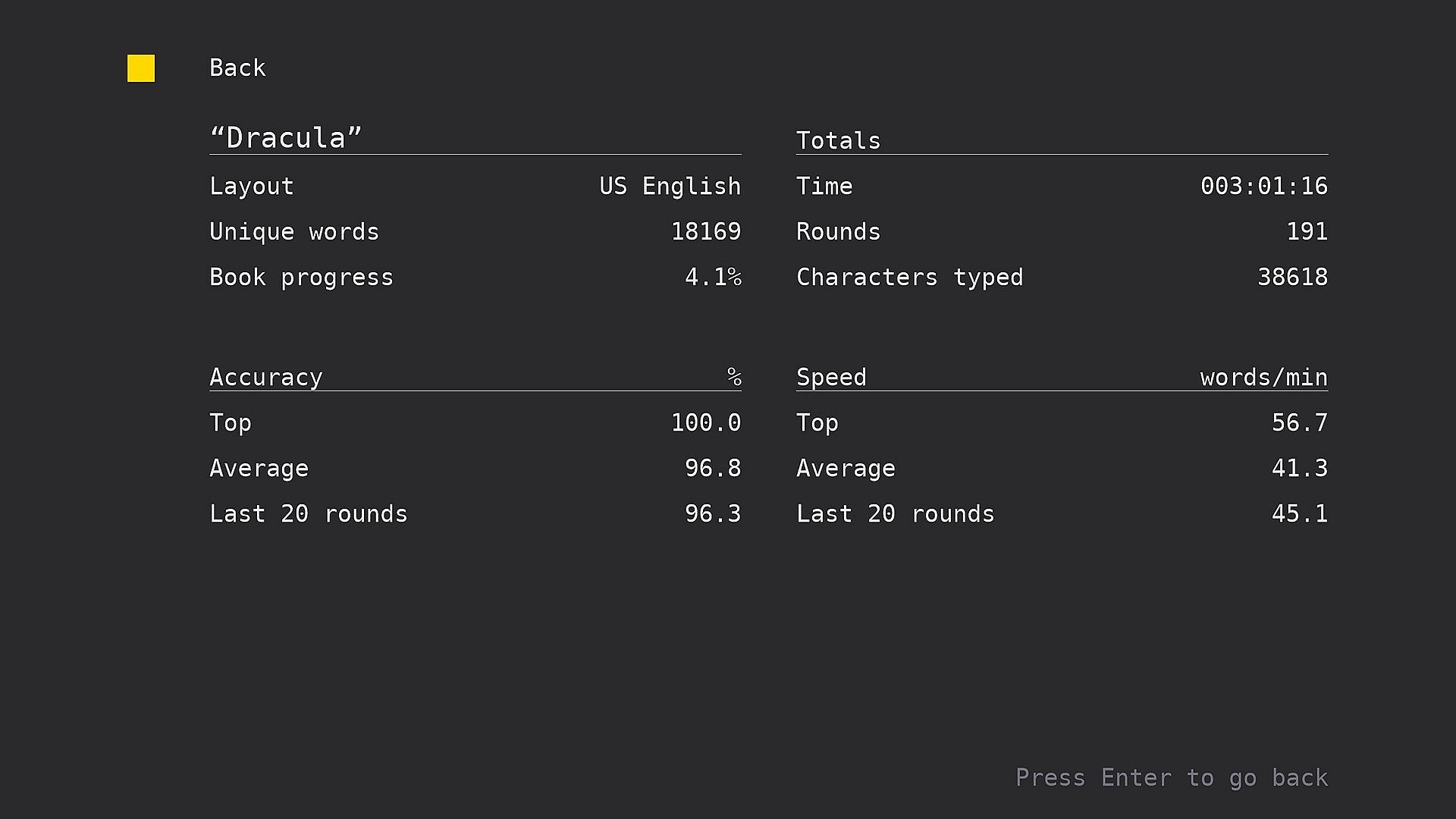Click the words/min unit label
1456x819 pixels.
(1263, 378)
